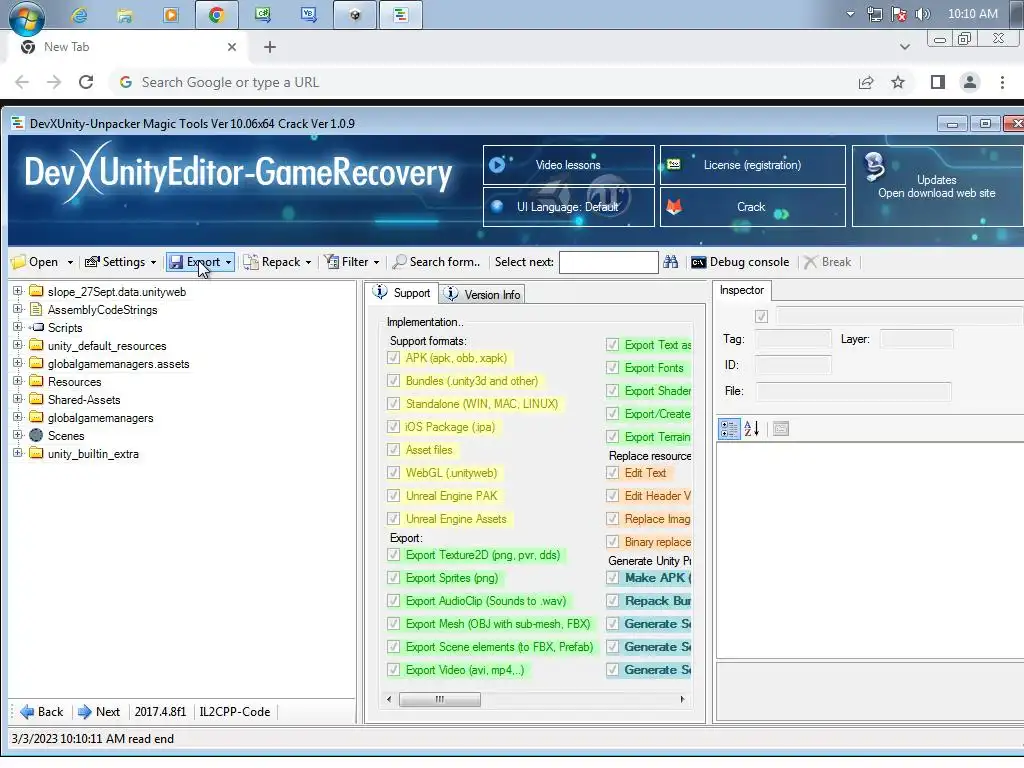Open Video lessons banner button
The width and height of the screenshot is (1024, 768).
[x=568, y=165]
